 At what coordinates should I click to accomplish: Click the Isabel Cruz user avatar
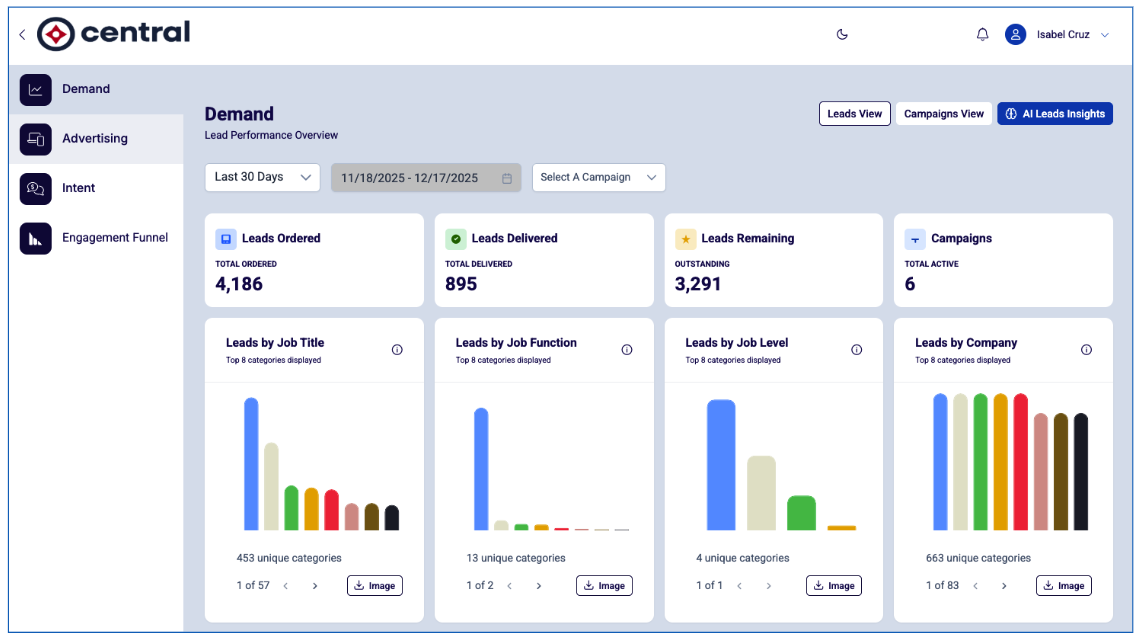pyautogui.click(x=1015, y=34)
